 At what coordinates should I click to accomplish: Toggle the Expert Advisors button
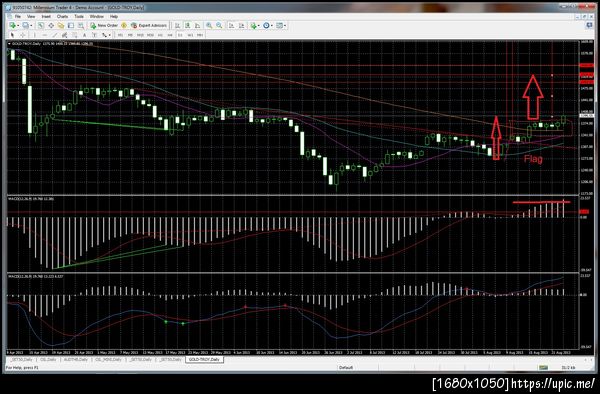coord(149,25)
